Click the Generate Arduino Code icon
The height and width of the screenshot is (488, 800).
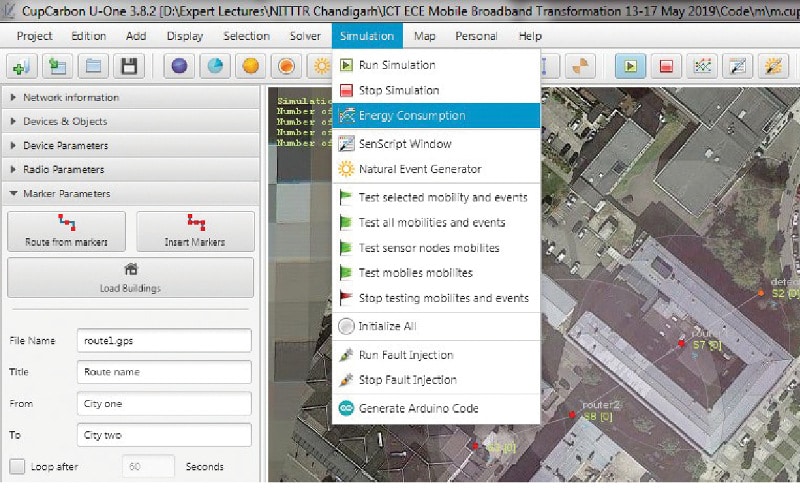[x=346, y=408]
